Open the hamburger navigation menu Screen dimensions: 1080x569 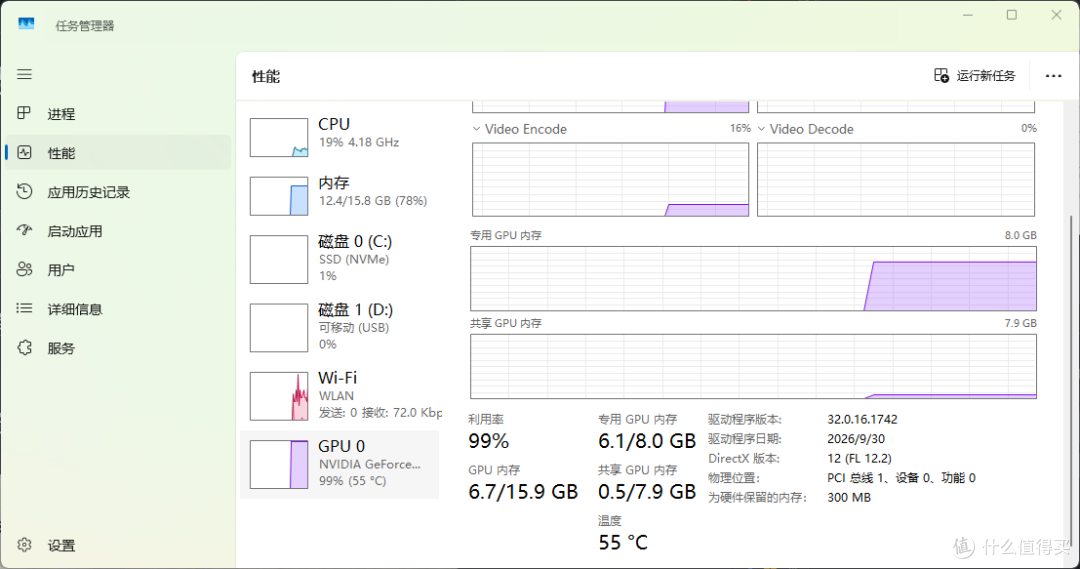tap(24, 74)
